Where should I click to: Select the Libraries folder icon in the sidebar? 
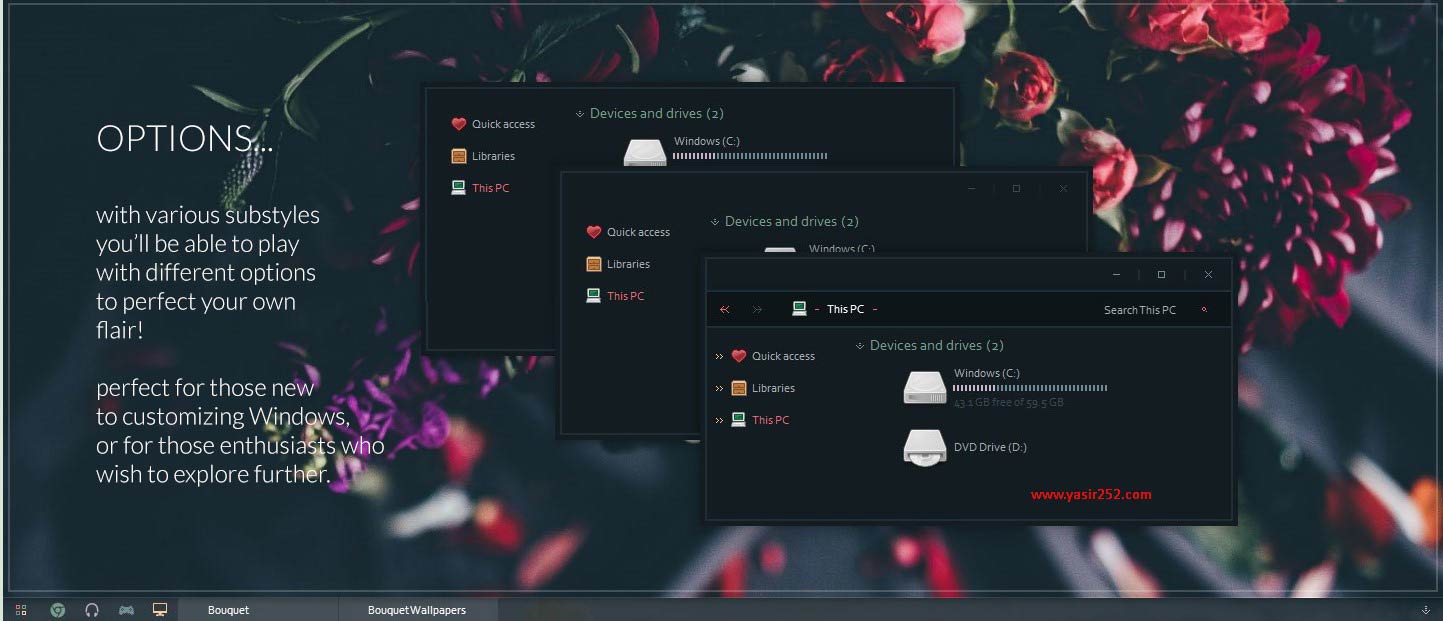[739, 388]
